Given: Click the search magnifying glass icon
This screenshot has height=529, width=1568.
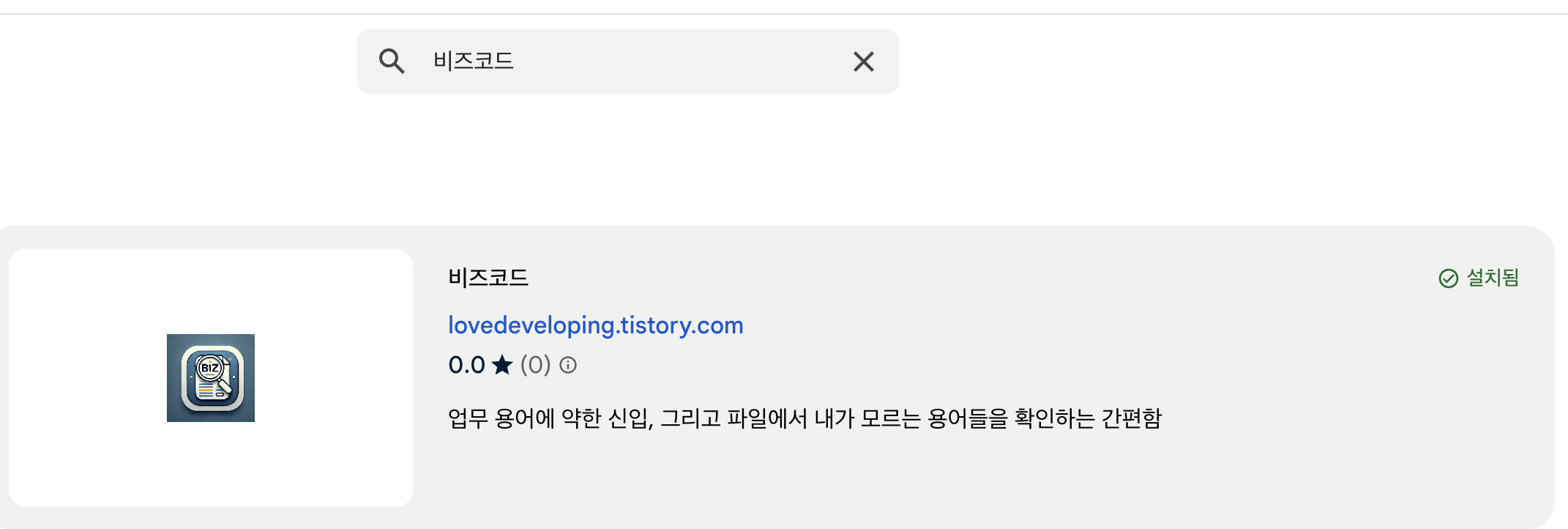Looking at the screenshot, I should 392,62.
